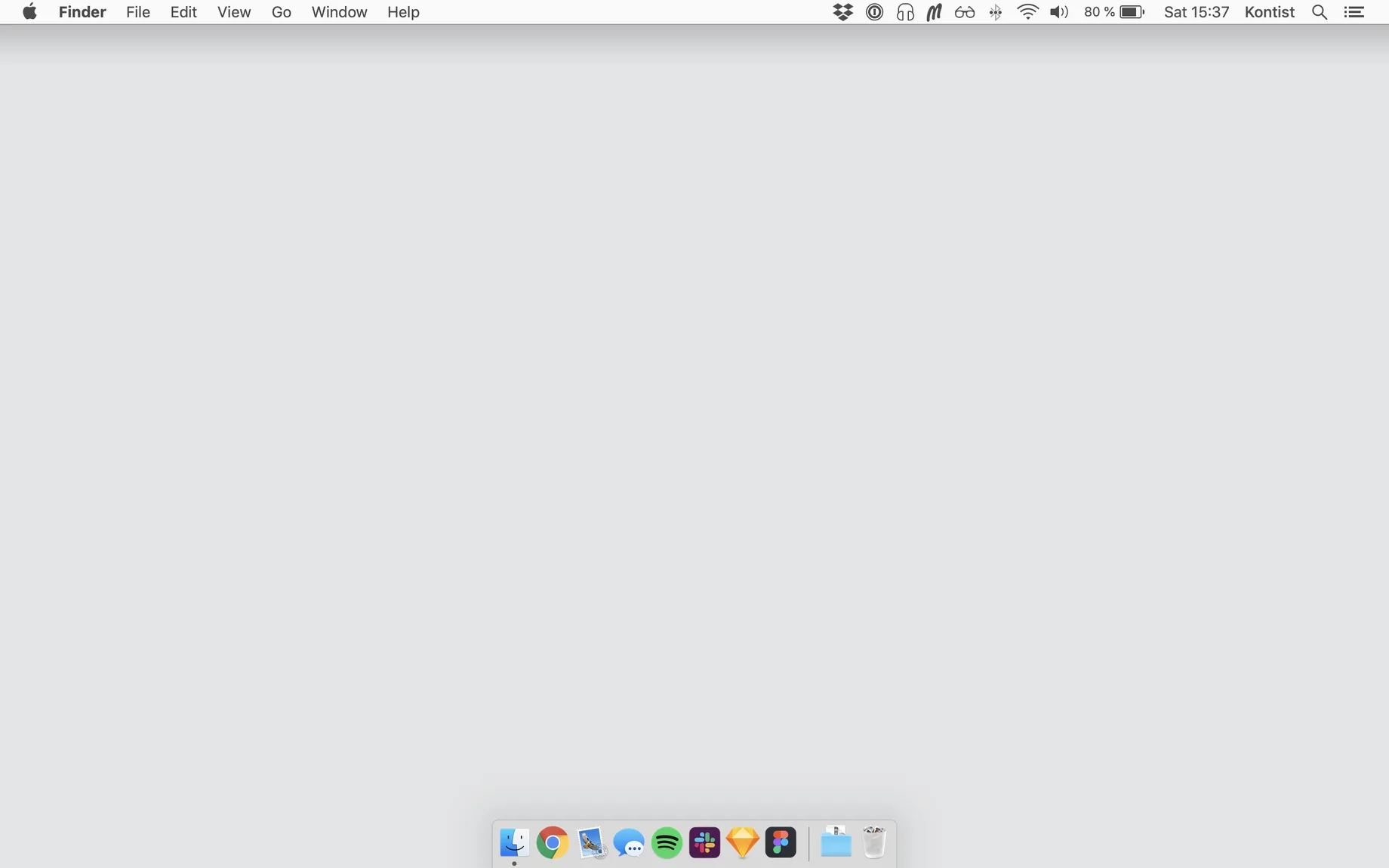
Task: Open the Trash from the Dock
Action: click(874, 842)
